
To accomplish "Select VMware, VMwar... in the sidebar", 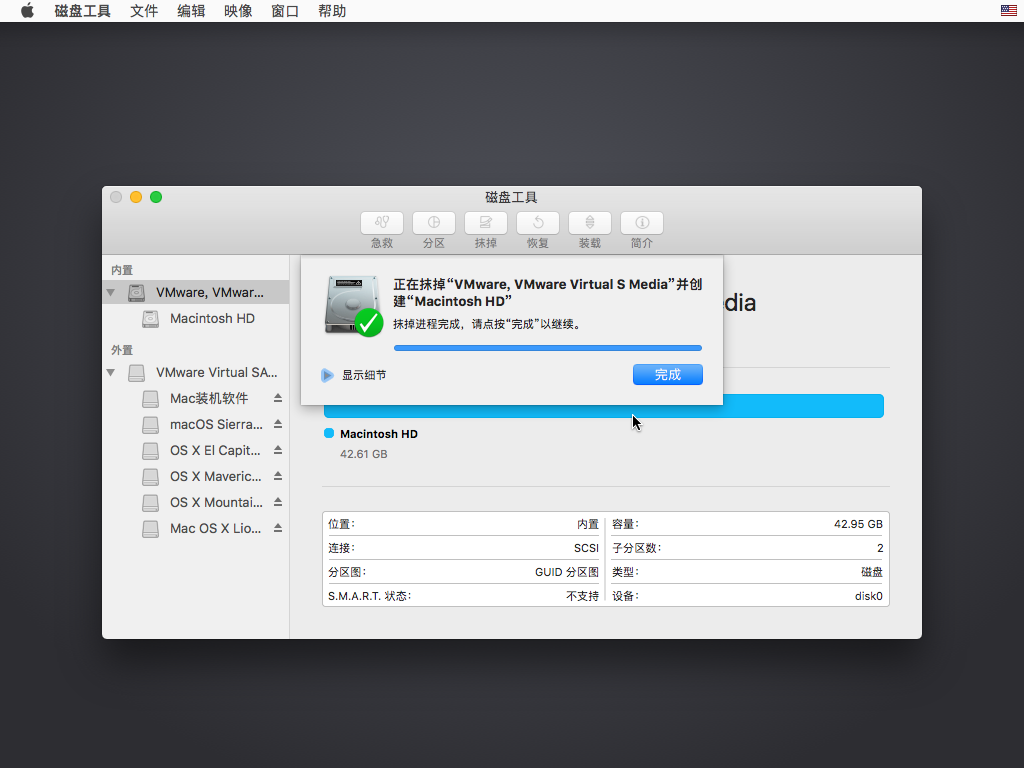I will click(196, 293).
